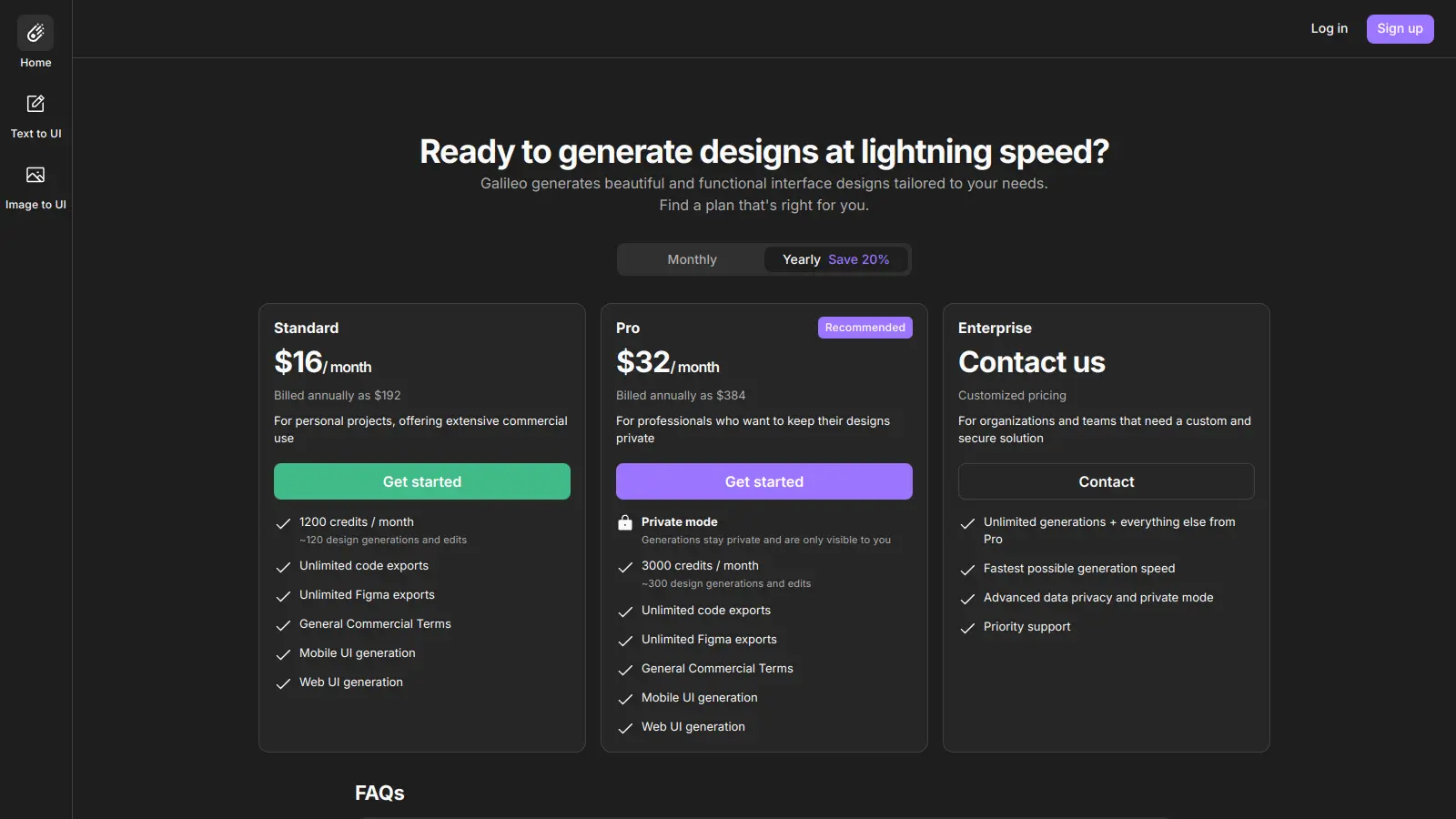Click the Recommended badge on the Pro plan
The height and width of the screenshot is (819, 1456).
tap(864, 327)
